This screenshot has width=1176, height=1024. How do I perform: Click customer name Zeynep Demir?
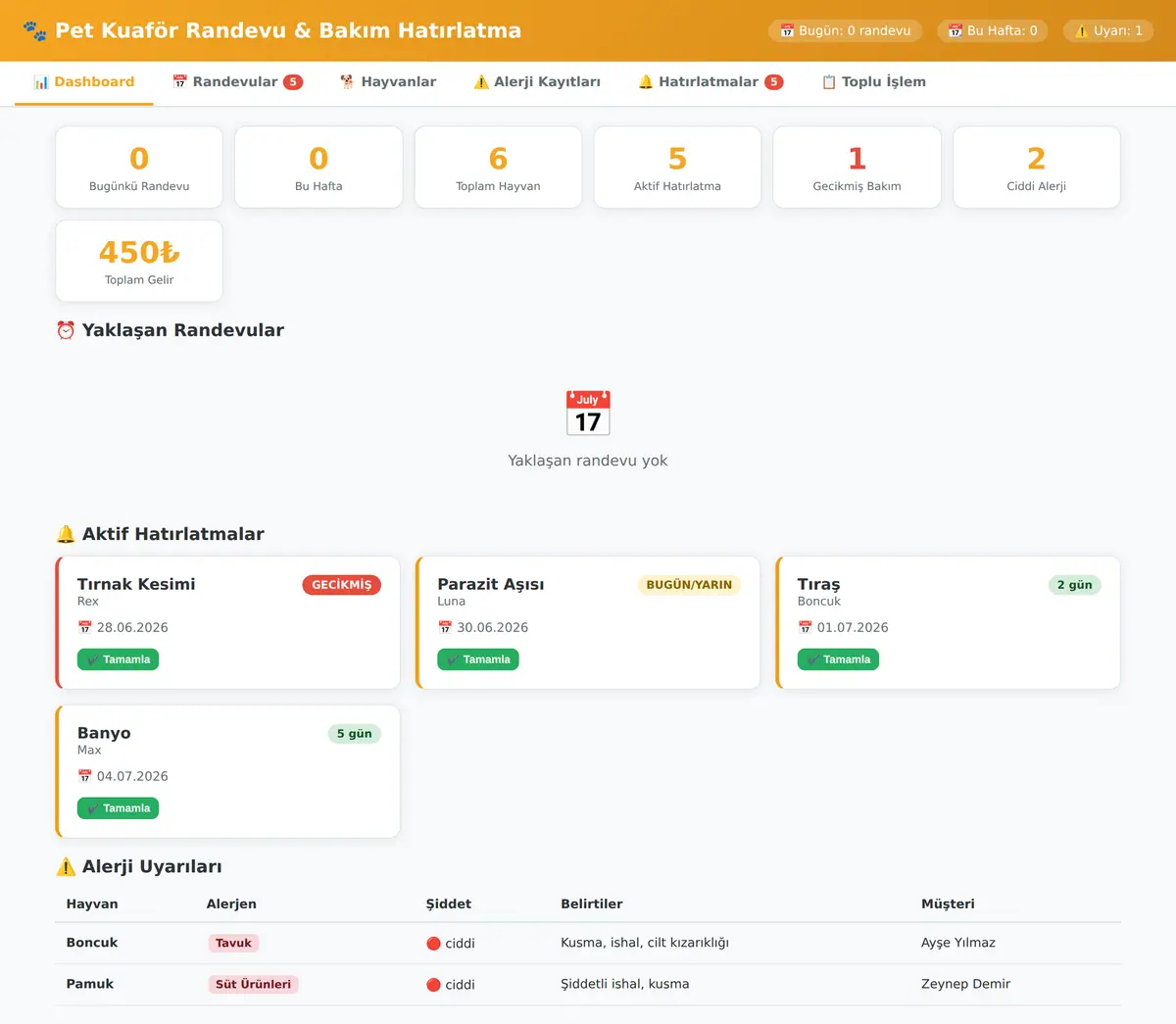[x=965, y=984]
